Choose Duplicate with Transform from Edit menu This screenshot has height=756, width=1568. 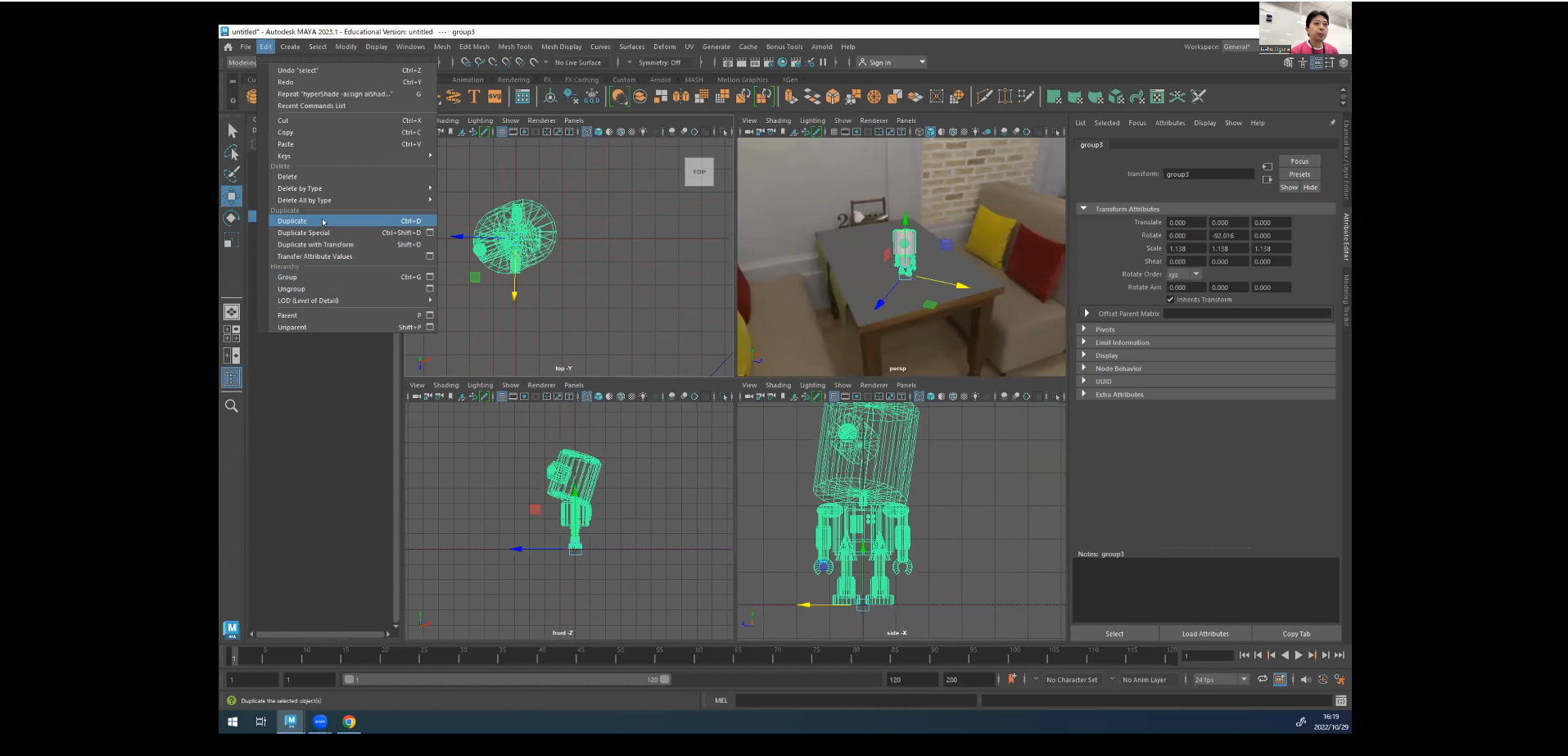coord(315,245)
